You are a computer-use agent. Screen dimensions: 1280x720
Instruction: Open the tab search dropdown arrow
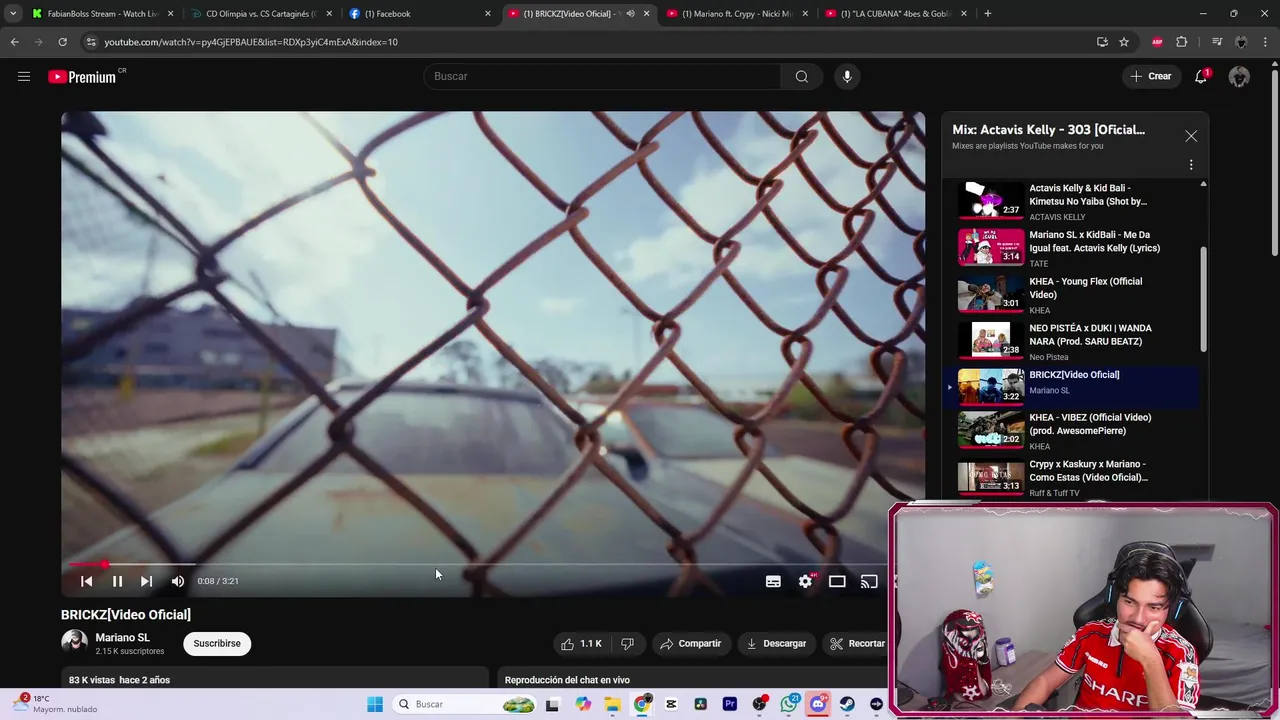tap(13, 14)
